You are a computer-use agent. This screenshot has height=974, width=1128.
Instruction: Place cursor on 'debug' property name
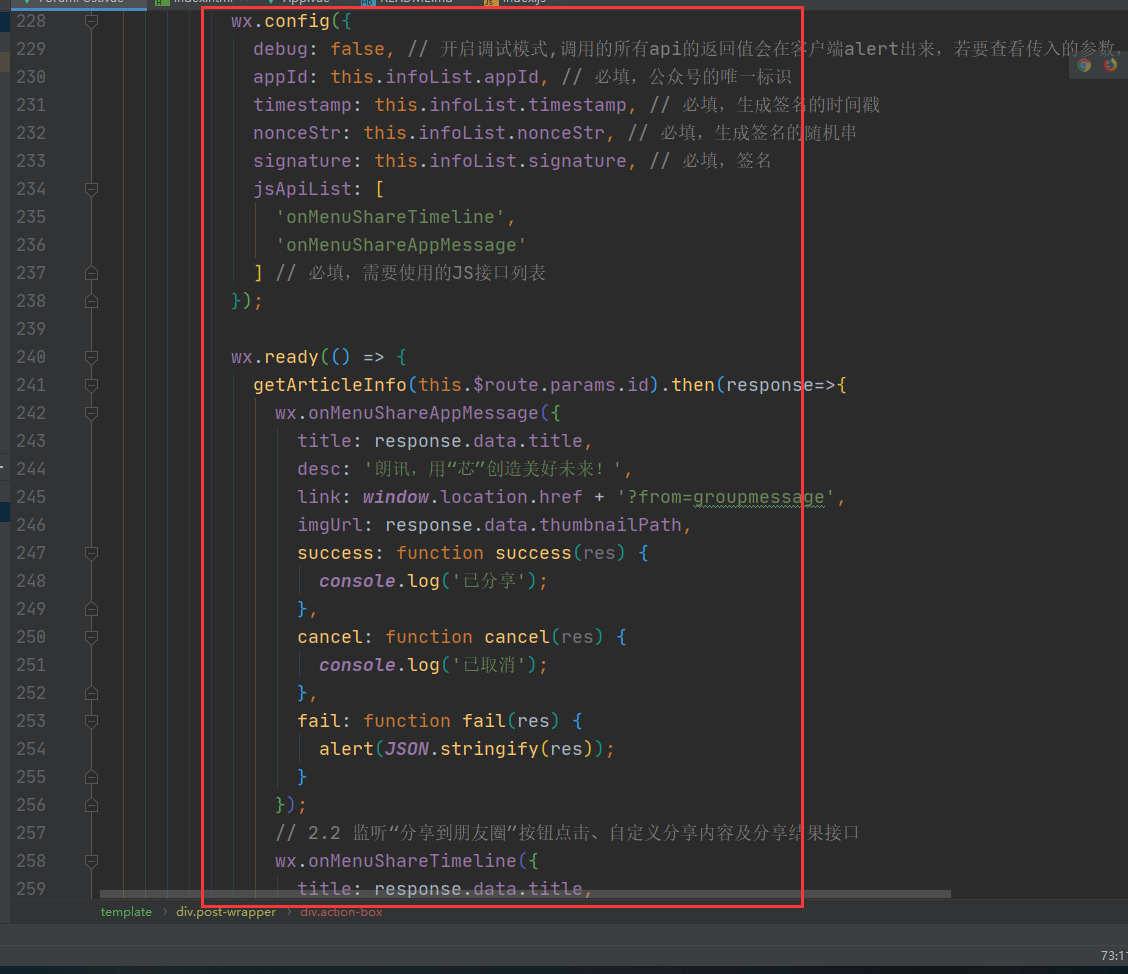pyautogui.click(x=281, y=49)
